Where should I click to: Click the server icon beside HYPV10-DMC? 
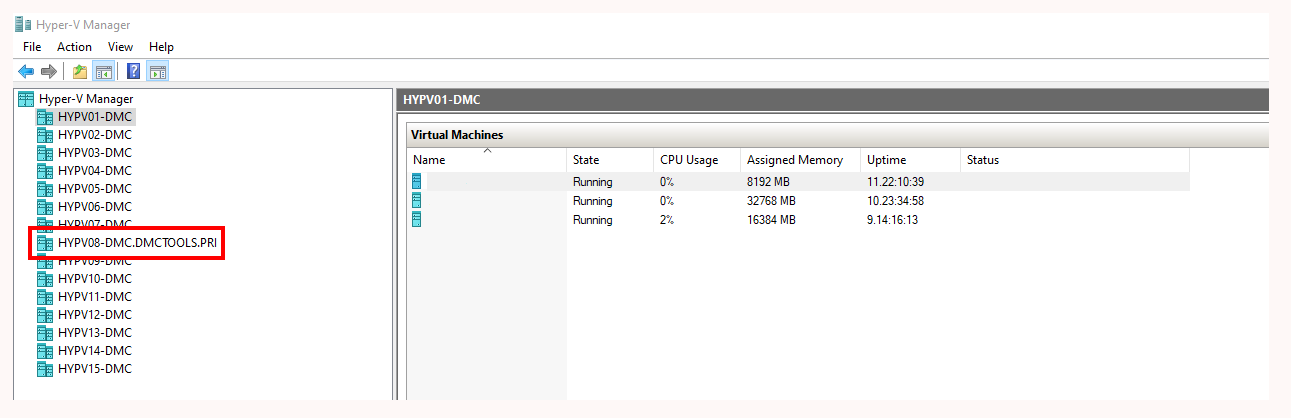(x=45, y=279)
